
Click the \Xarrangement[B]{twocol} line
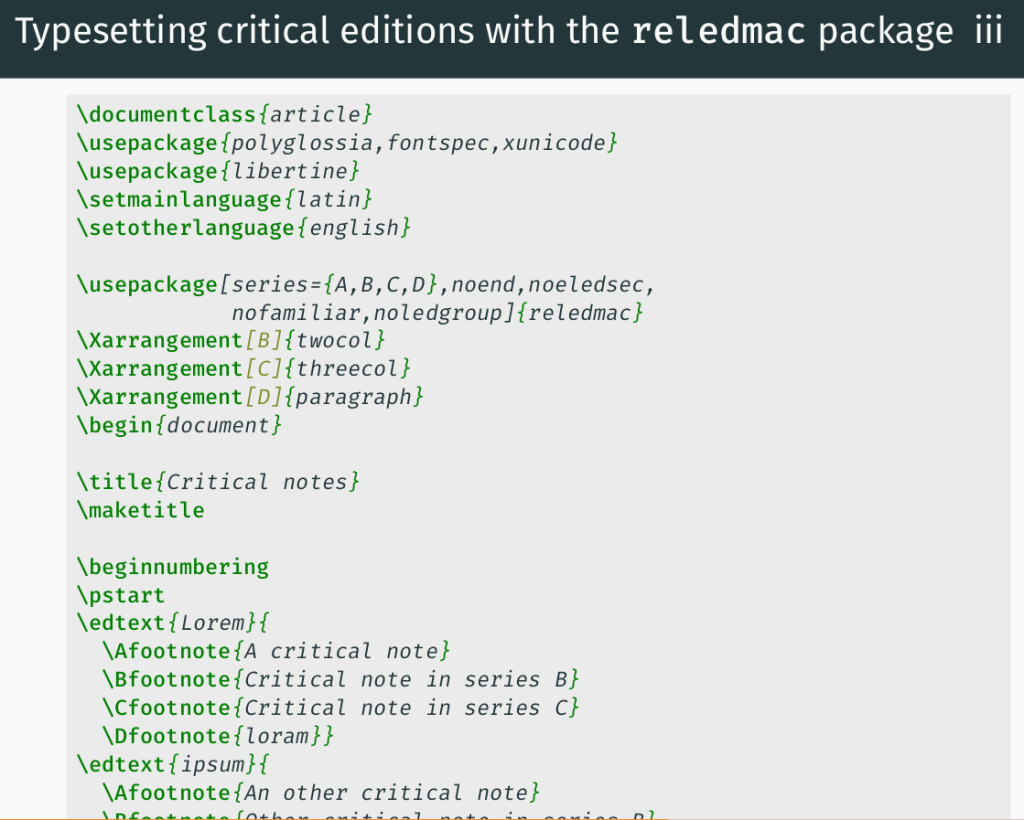(231, 341)
